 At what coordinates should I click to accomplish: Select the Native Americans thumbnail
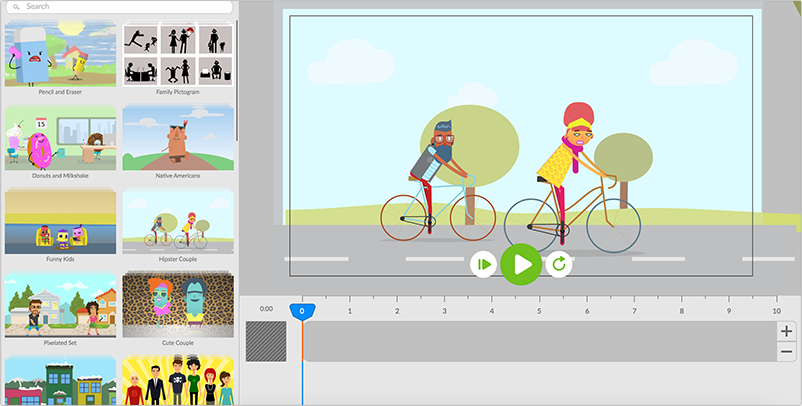pos(178,138)
